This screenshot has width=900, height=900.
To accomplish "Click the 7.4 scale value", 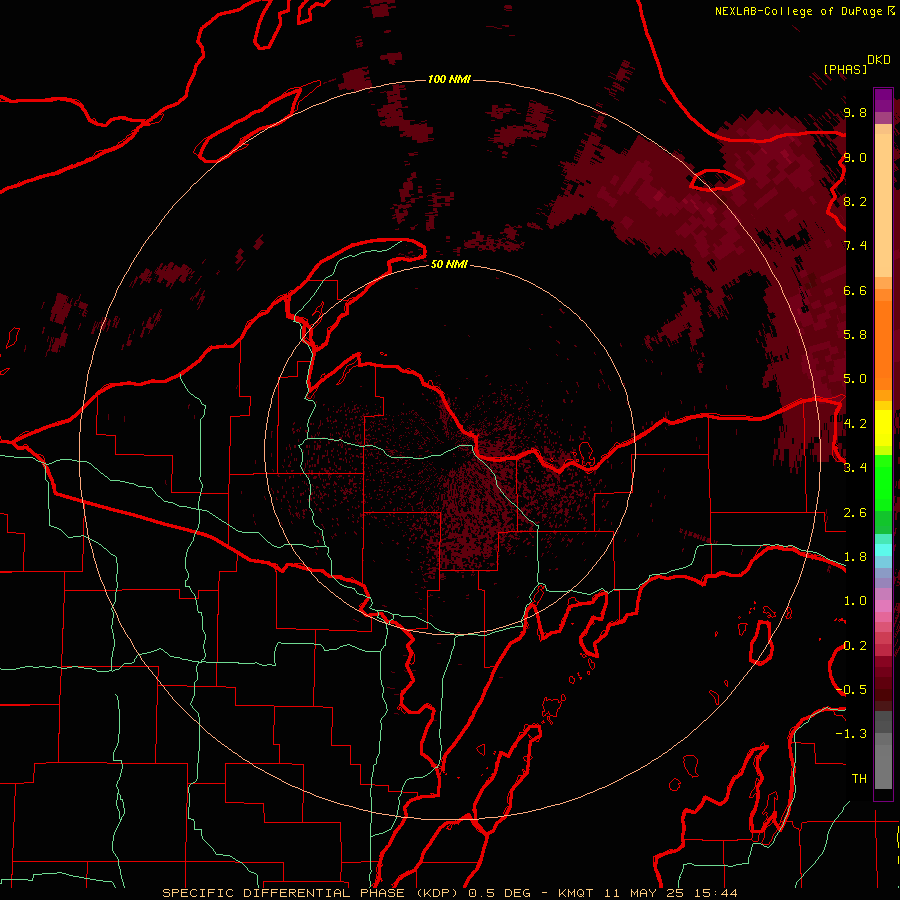I will (855, 246).
